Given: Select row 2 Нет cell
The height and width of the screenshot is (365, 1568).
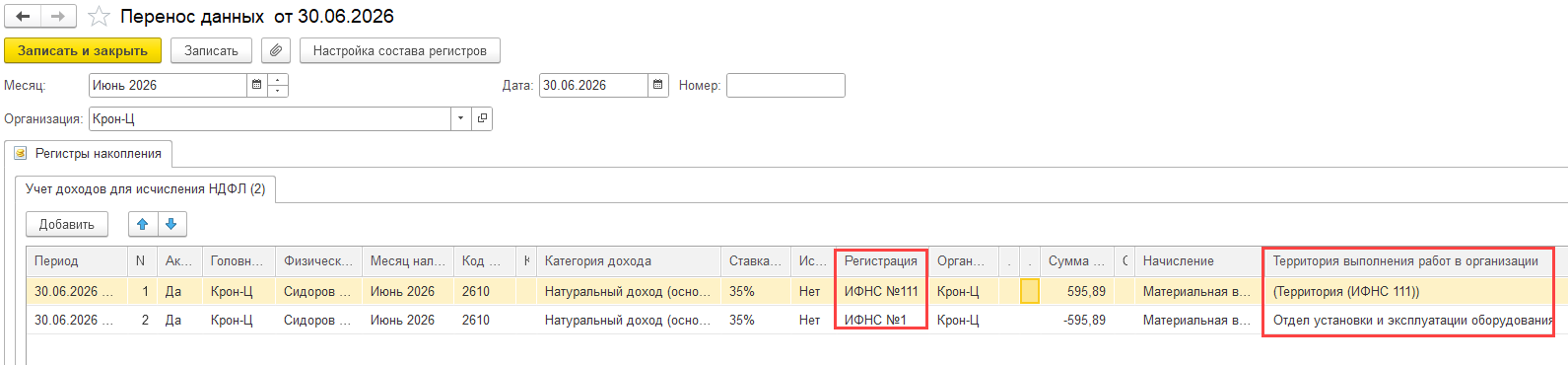Looking at the screenshot, I should [812, 320].
